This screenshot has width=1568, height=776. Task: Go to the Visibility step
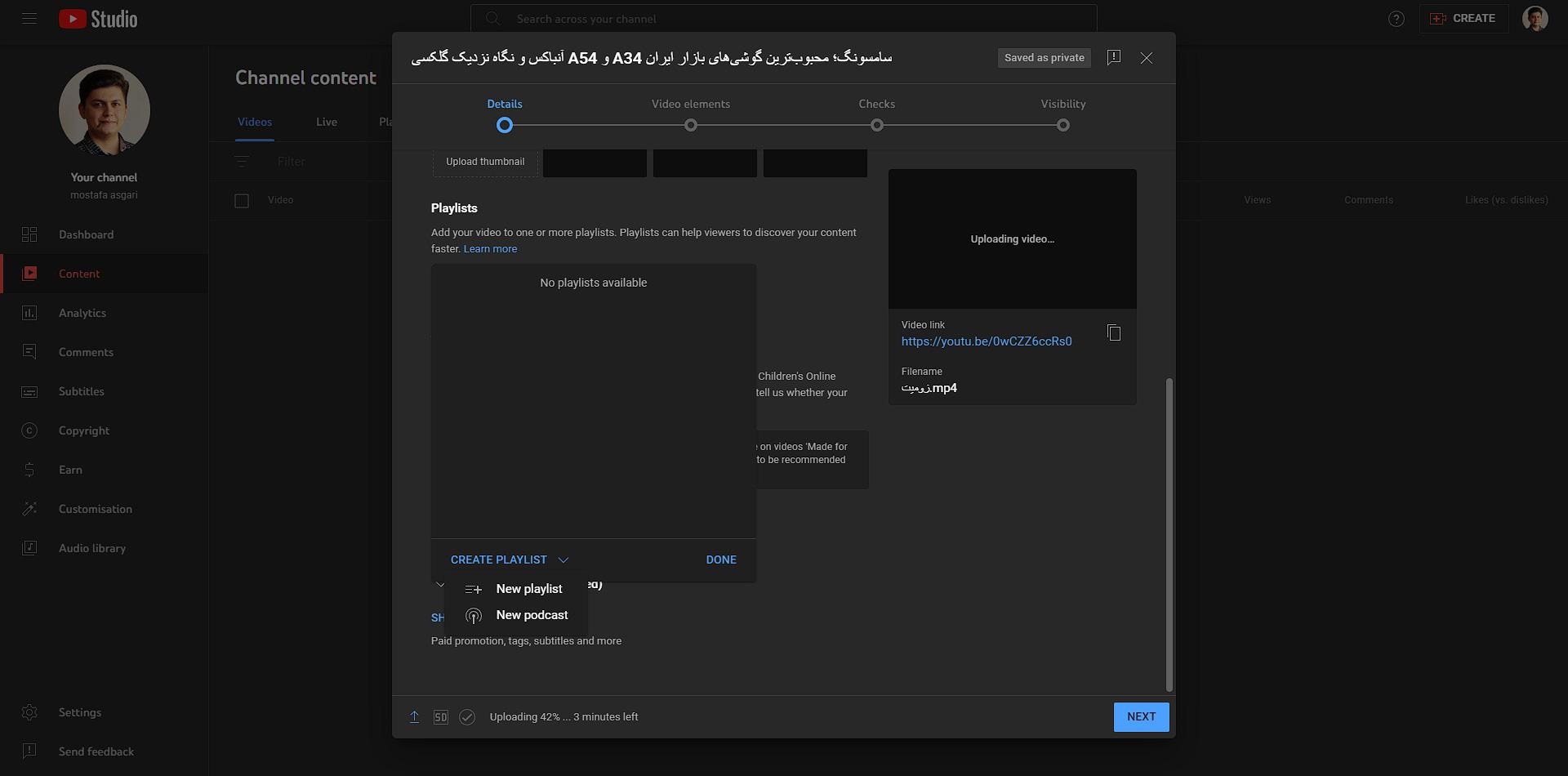(x=1063, y=115)
